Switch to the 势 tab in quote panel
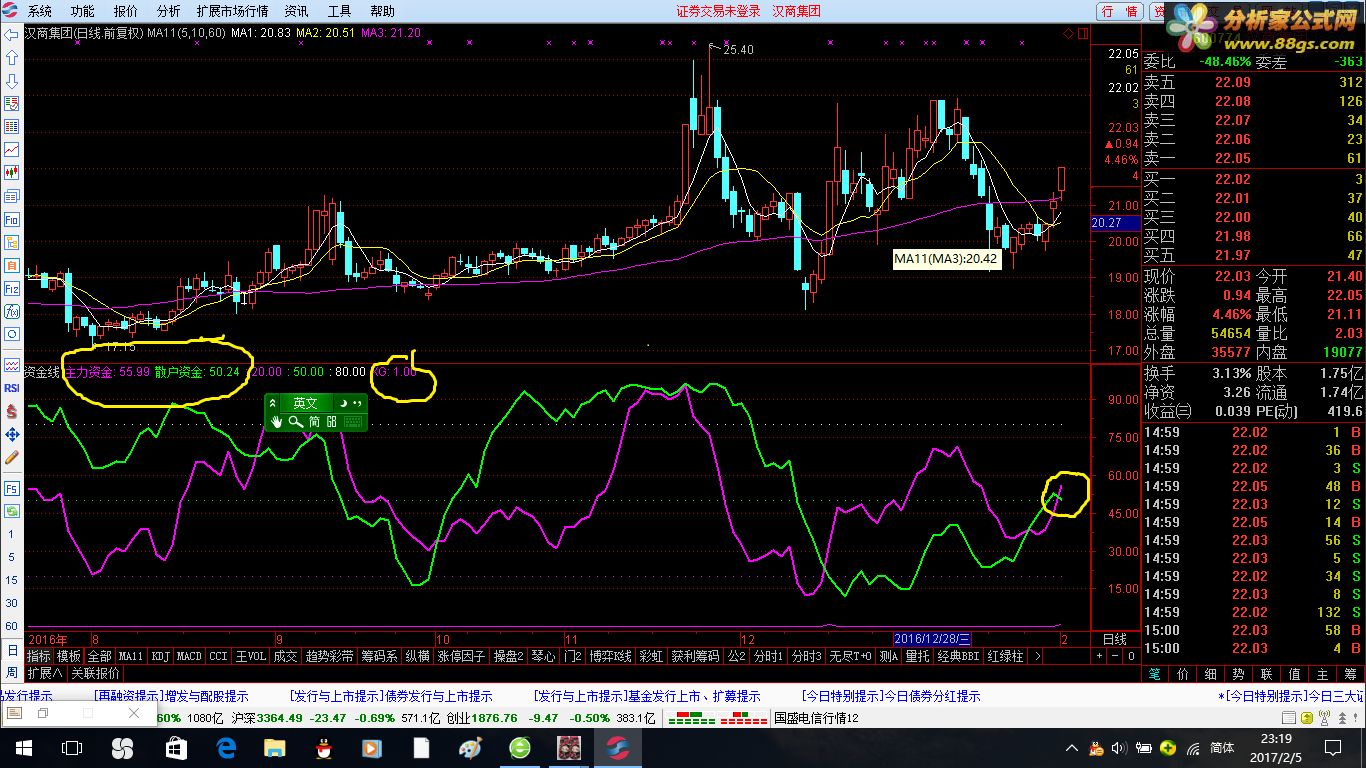1366x768 pixels. pos(1239,674)
